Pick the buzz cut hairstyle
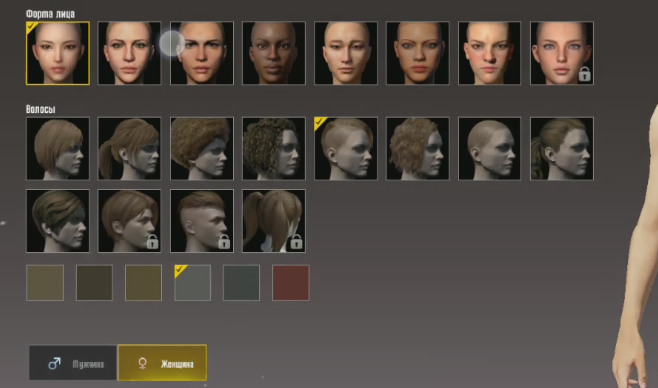 [x=489, y=149]
